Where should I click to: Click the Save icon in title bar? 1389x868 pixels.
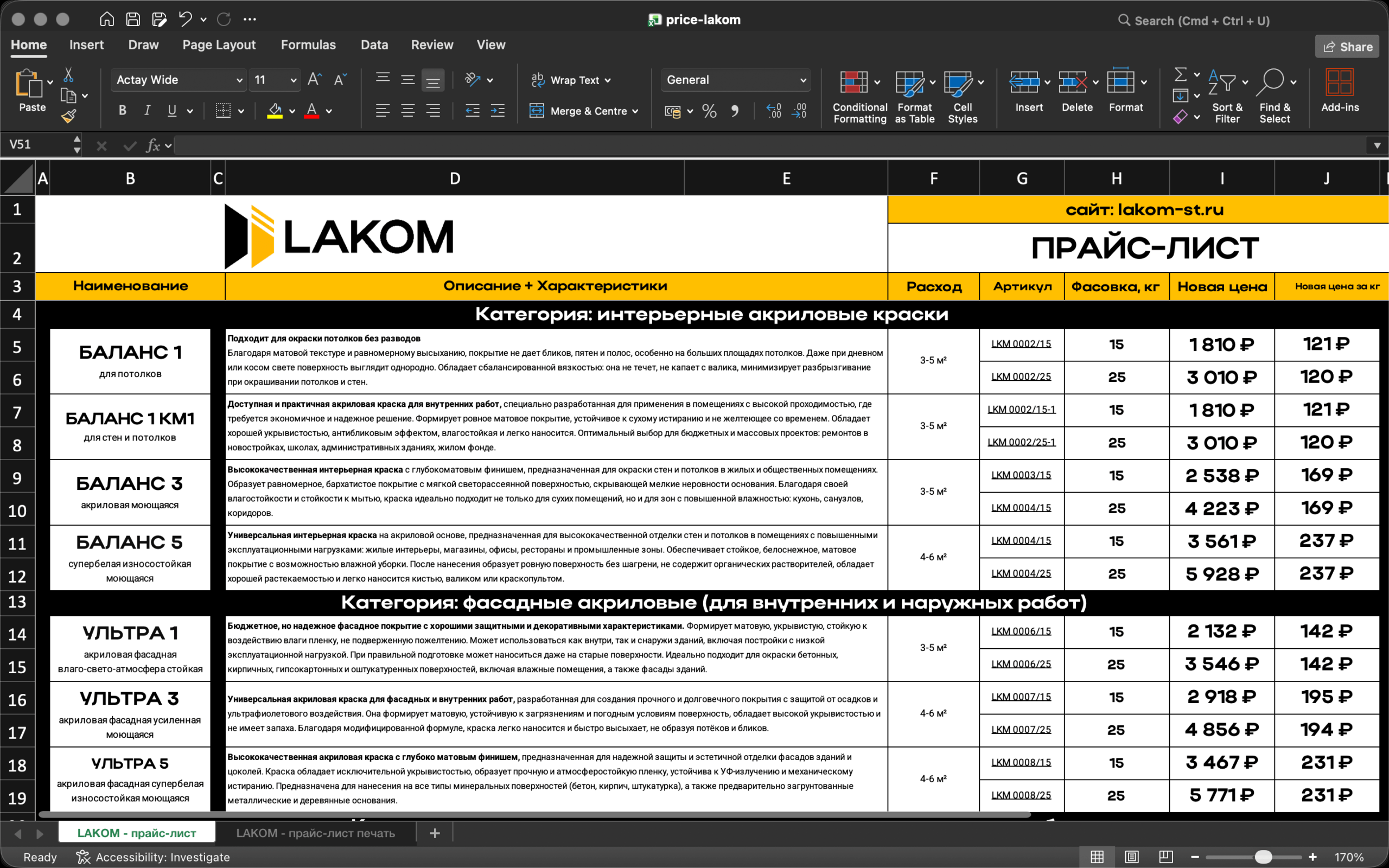(132, 20)
